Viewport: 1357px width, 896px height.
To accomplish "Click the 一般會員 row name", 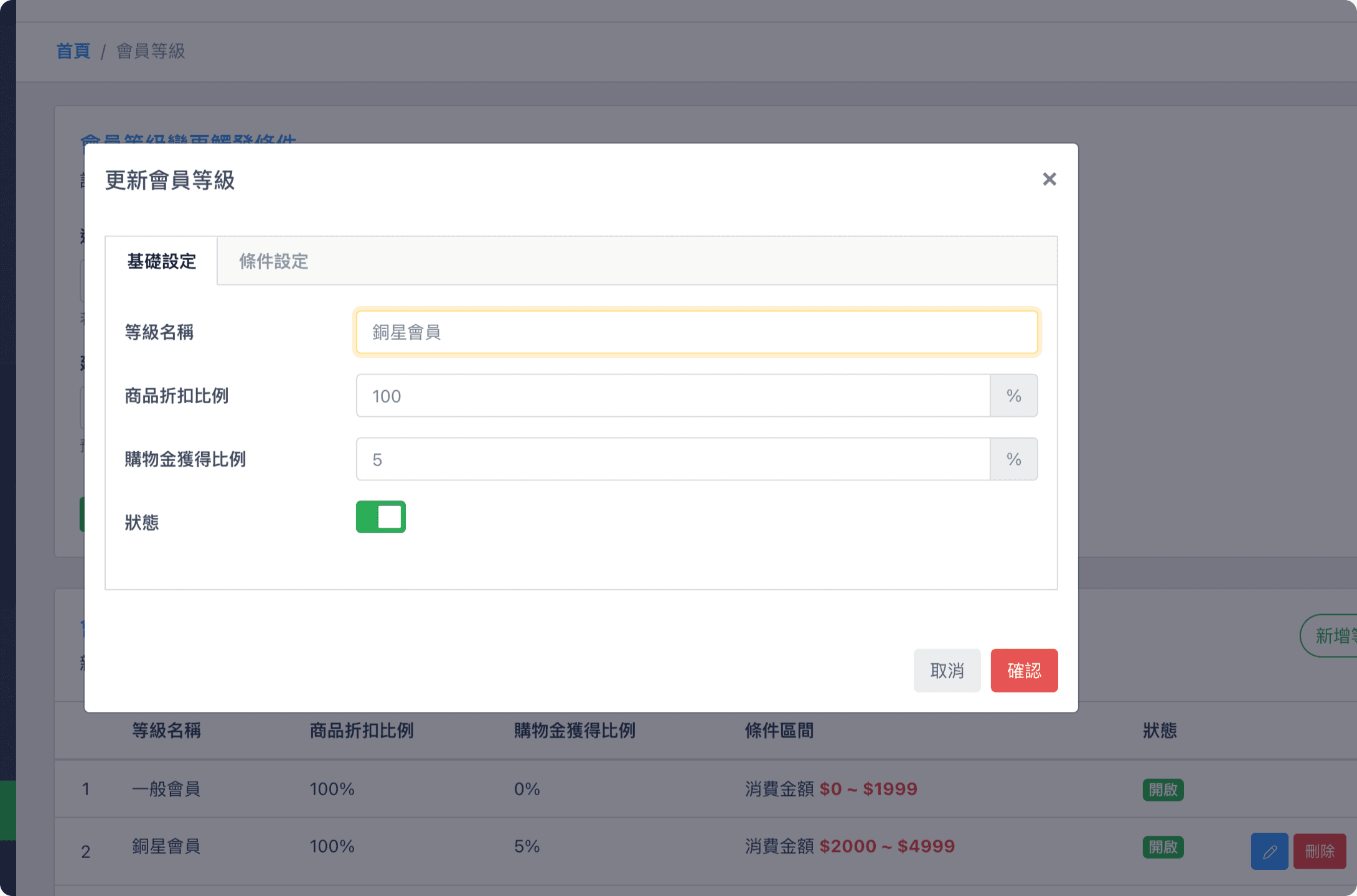I will click(166, 789).
